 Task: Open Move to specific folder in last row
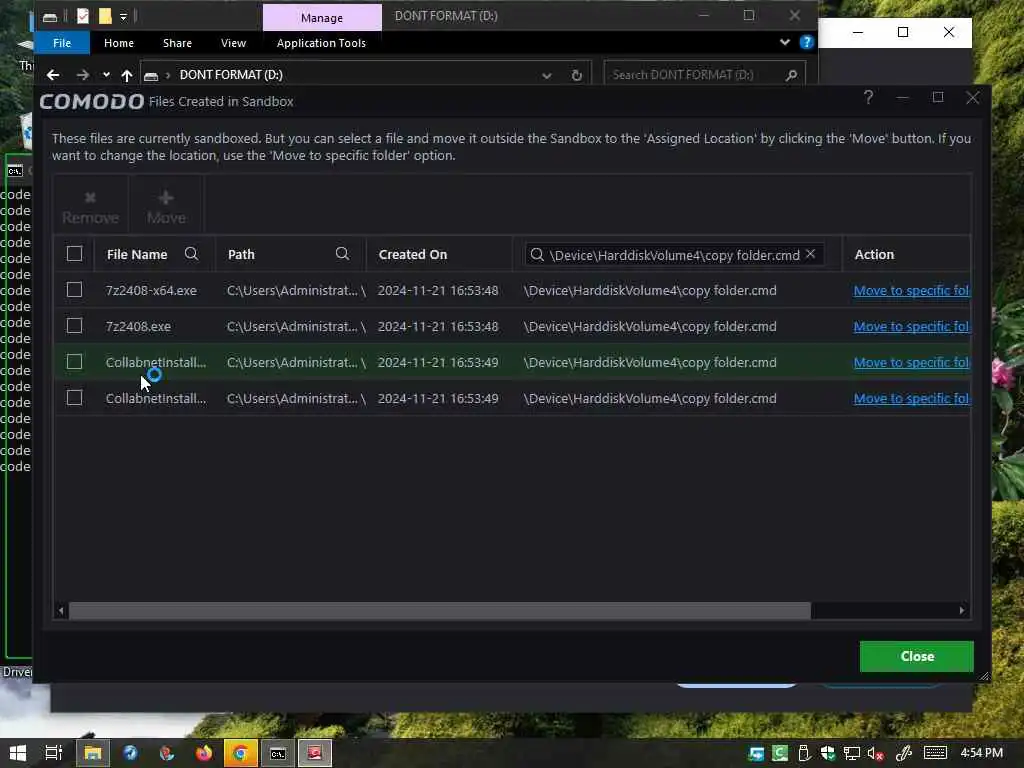point(911,398)
